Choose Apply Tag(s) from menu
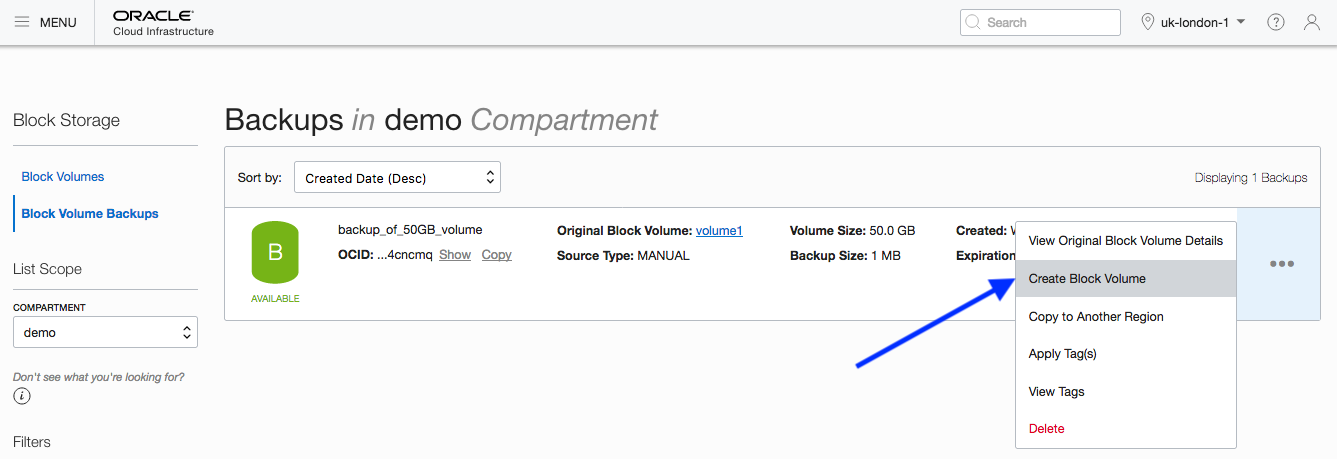The height and width of the screenshot is (459, 1337). coord(1062,354)
